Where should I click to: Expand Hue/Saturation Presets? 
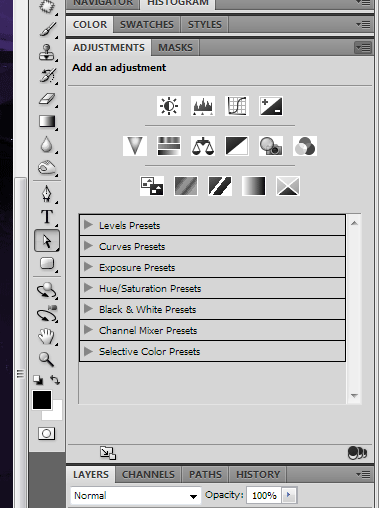[88, 288]
